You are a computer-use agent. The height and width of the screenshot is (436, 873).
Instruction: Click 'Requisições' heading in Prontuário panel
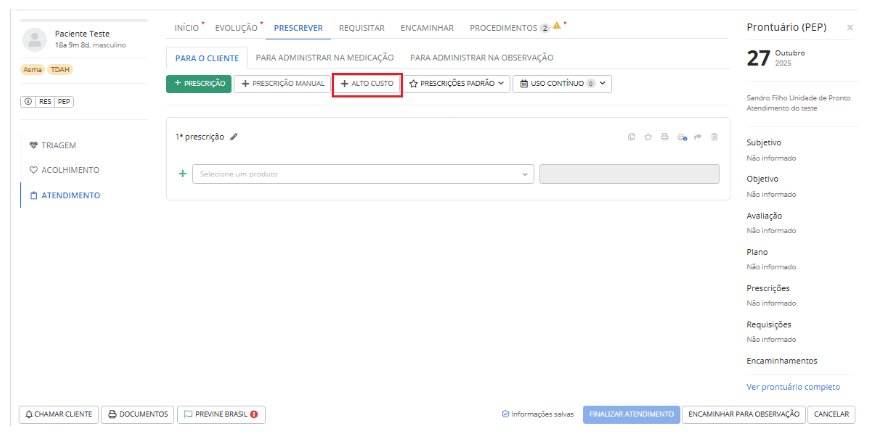pos(769,324)
